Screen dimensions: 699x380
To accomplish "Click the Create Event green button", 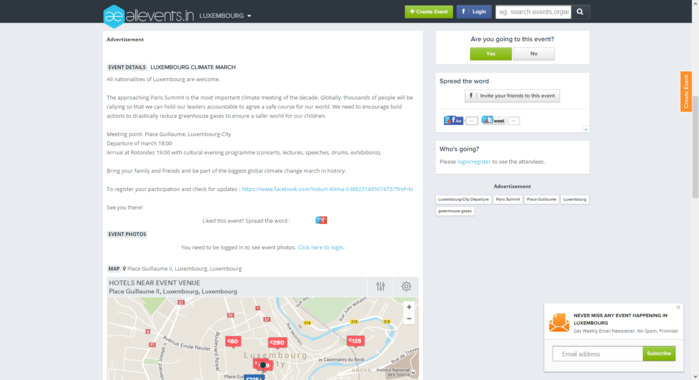I will 428,12.
